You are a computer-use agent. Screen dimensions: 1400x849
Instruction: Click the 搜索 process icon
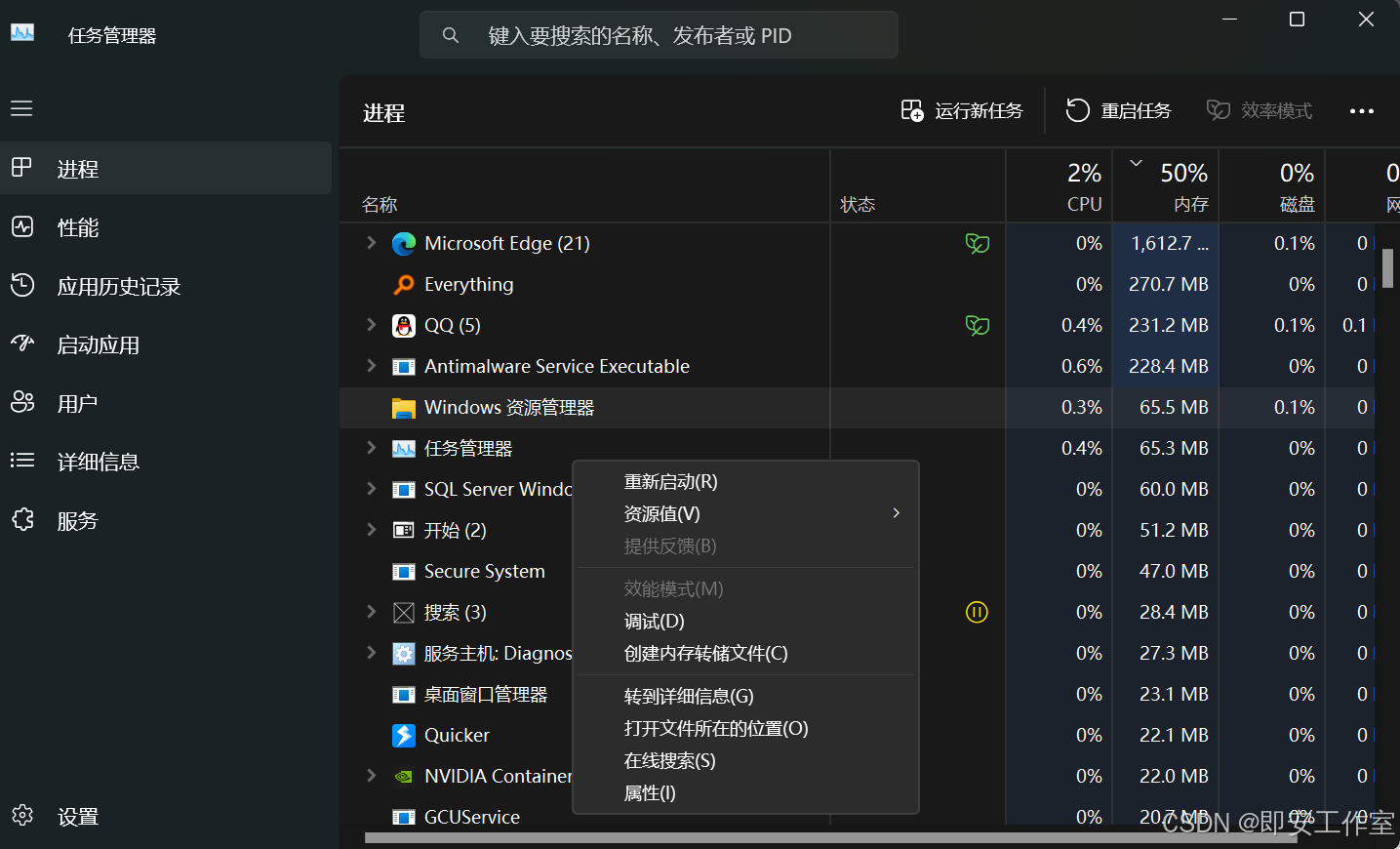[403, 613]
